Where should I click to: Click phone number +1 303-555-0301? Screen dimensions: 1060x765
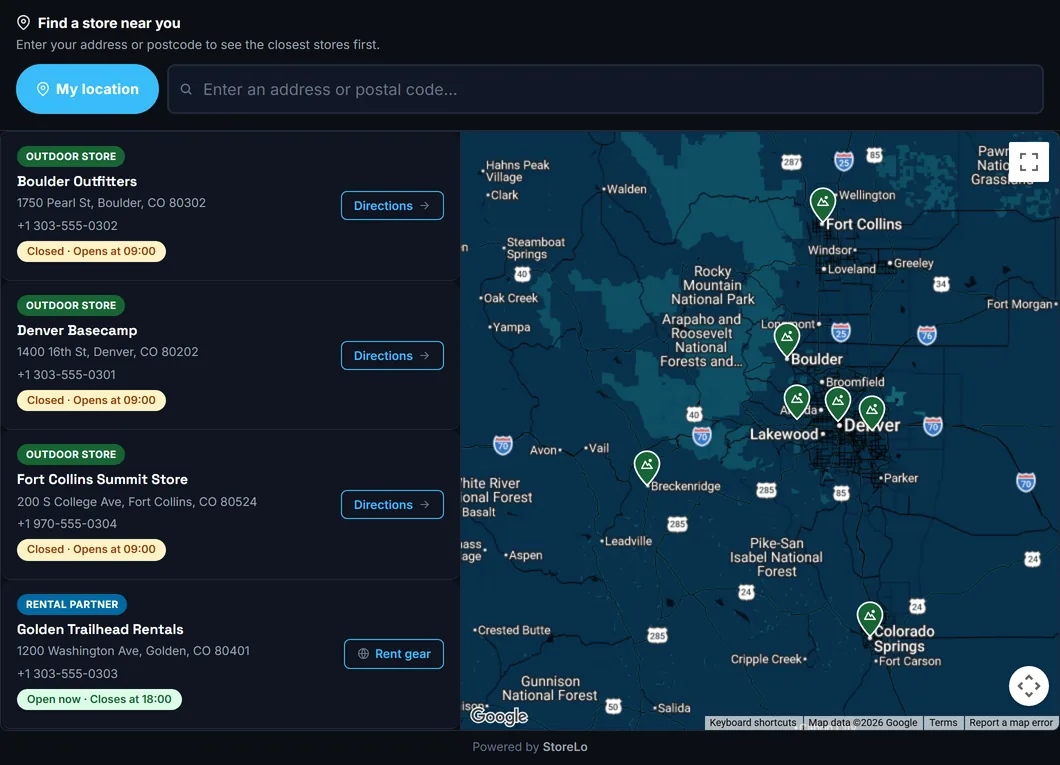point(66,374)
